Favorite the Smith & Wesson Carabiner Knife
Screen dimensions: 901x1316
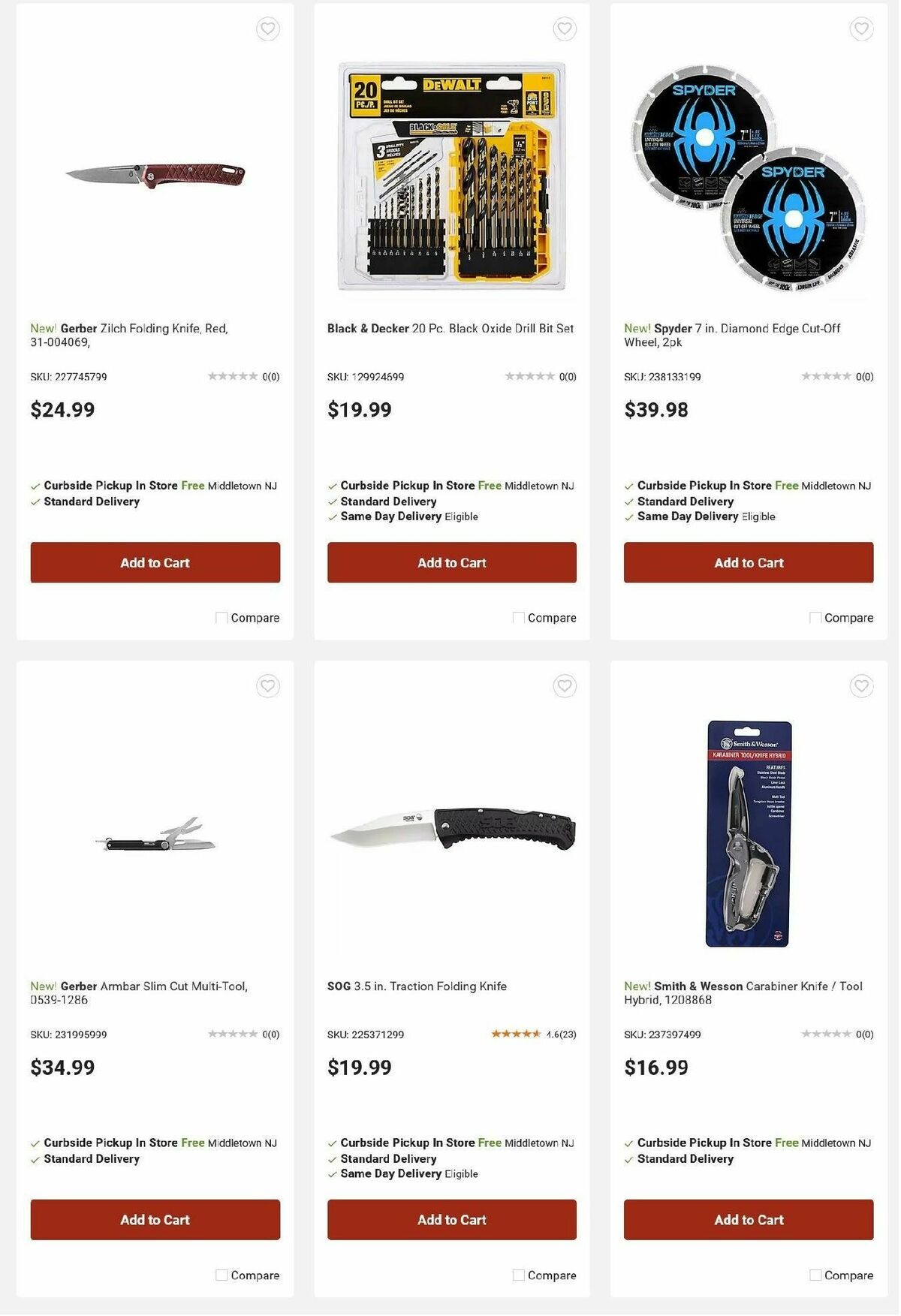(860, 686)
